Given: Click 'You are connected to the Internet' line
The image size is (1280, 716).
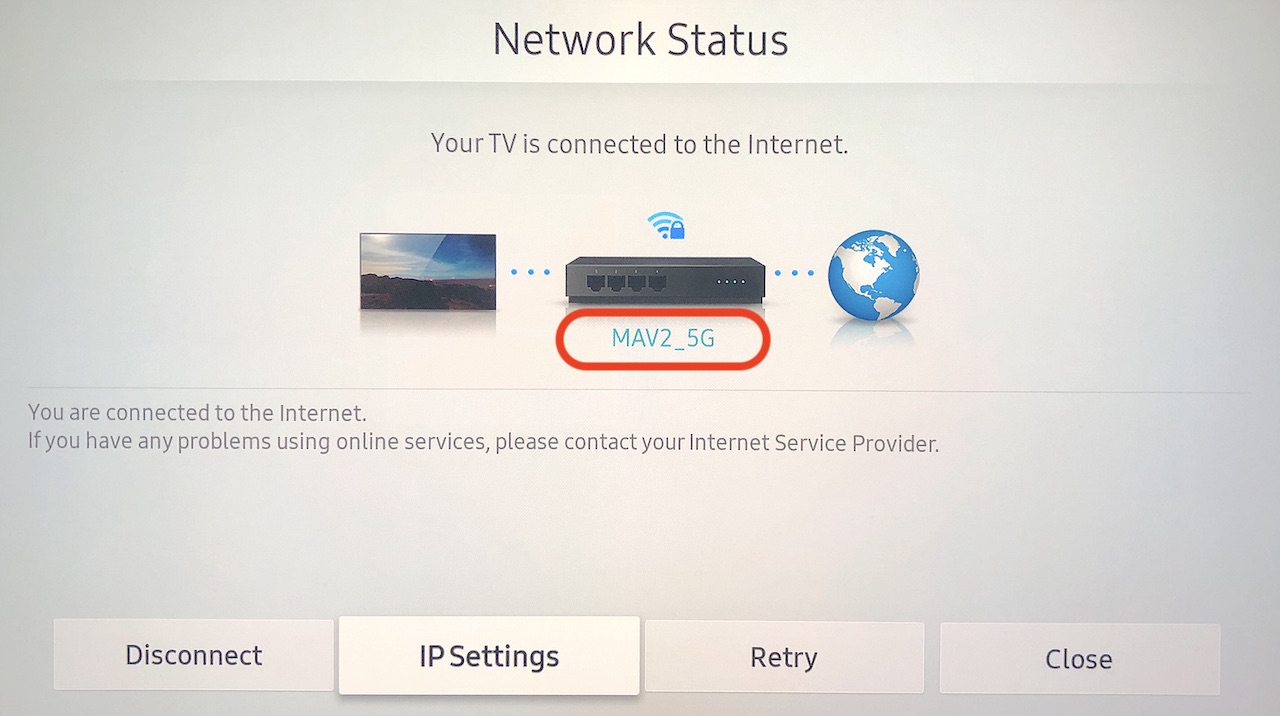Looking at the screenshot, I should (x=198, y=412).
